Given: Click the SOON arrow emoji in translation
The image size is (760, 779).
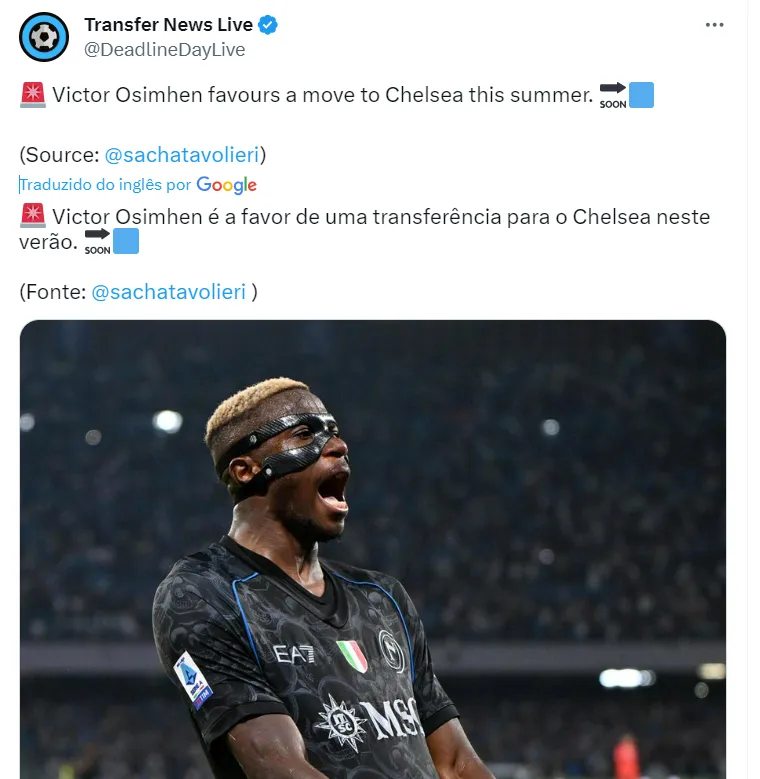Looking at the screenshot, I should 97,241.
